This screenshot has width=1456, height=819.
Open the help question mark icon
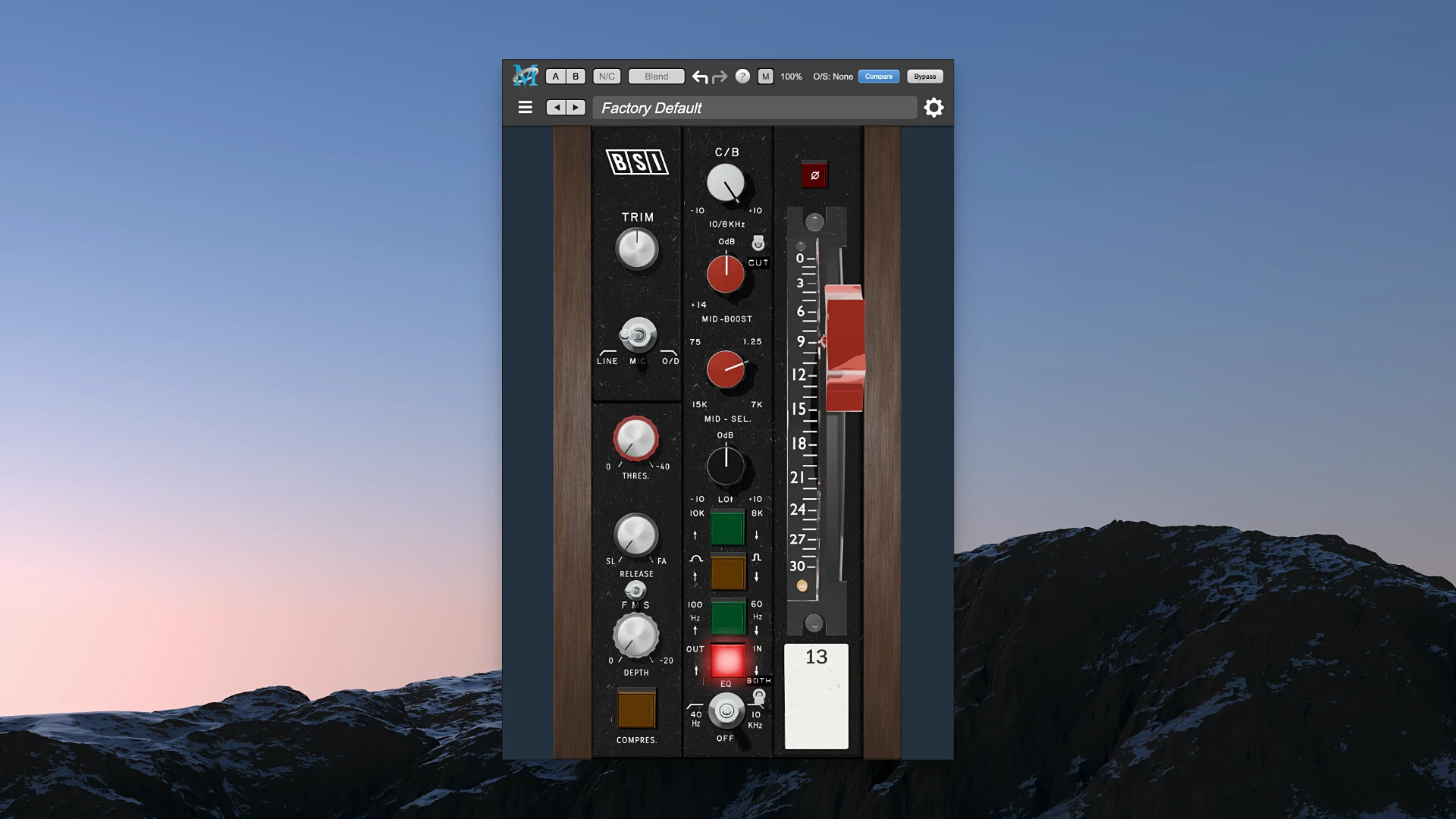click(x=742, y=76)
